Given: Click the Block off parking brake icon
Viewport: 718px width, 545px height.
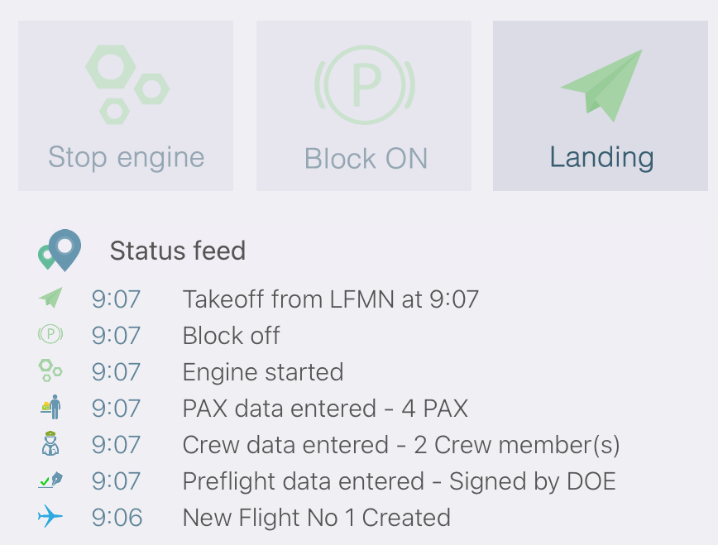Looking at the screenshot, I should (50, 334).
